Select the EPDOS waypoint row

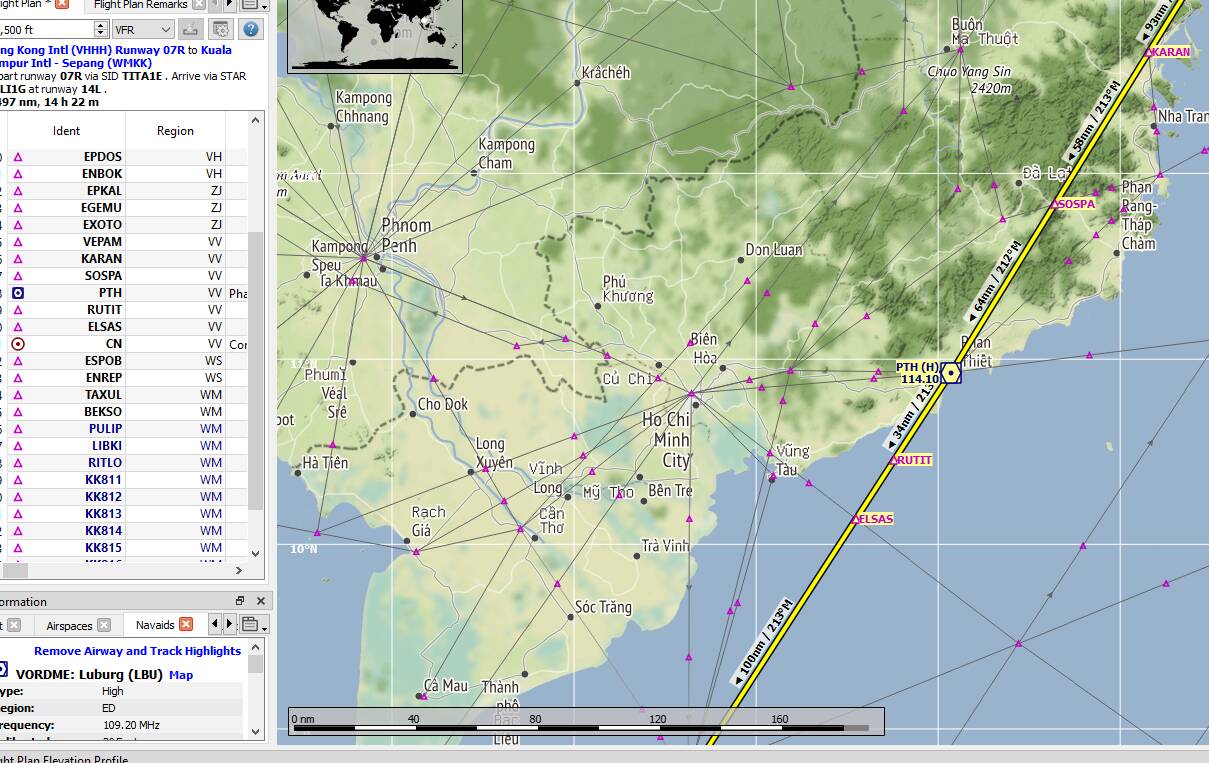click(x=124, y=157)
